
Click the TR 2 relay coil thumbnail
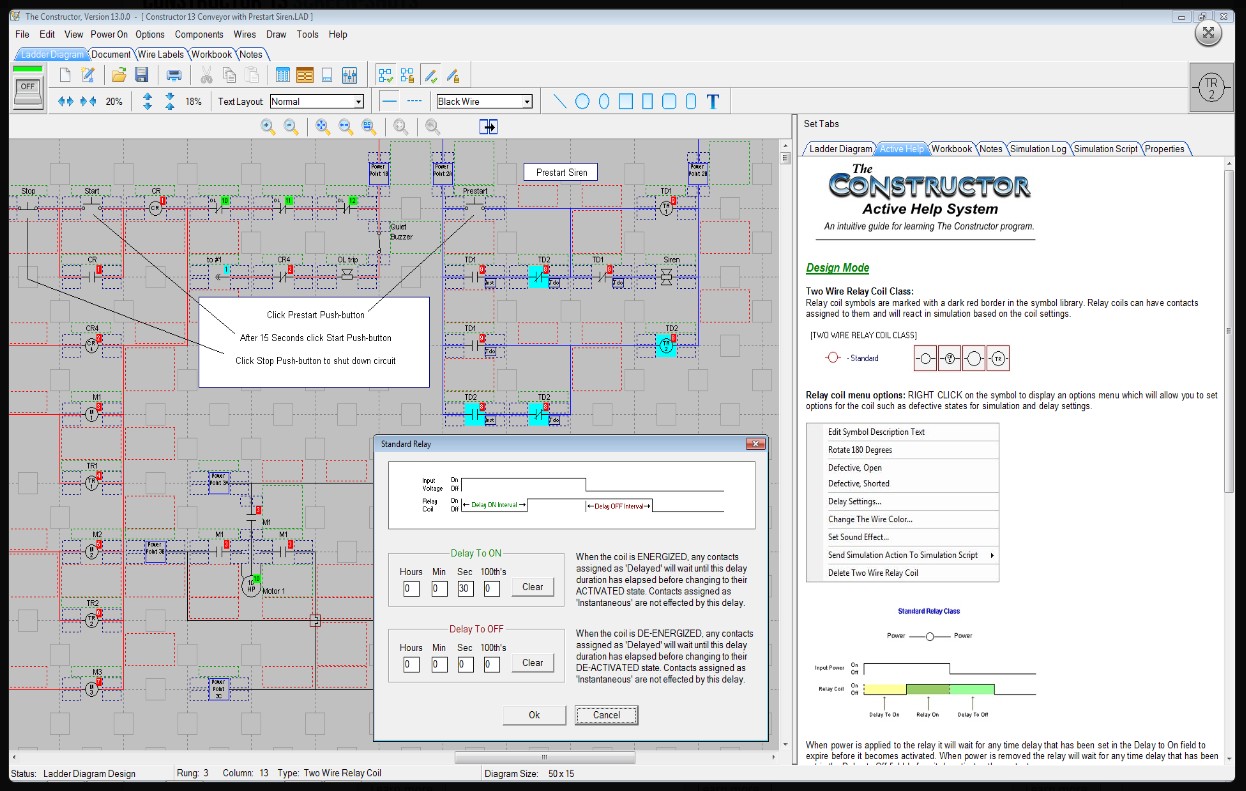[x=1211, y=88]
